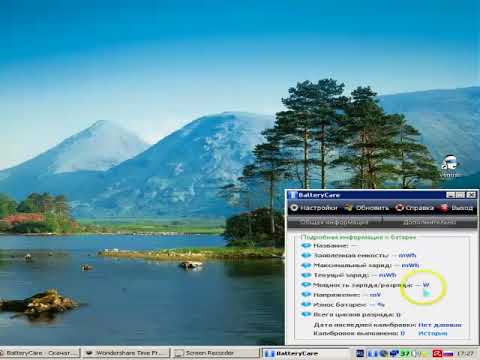
Task: Click the Калибровок выполнено text line
Action: [x=359, y=333]
